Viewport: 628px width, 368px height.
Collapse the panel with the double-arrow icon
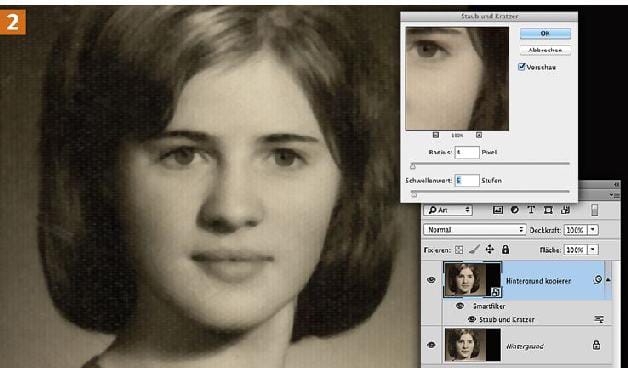click(x=616, y=185)
